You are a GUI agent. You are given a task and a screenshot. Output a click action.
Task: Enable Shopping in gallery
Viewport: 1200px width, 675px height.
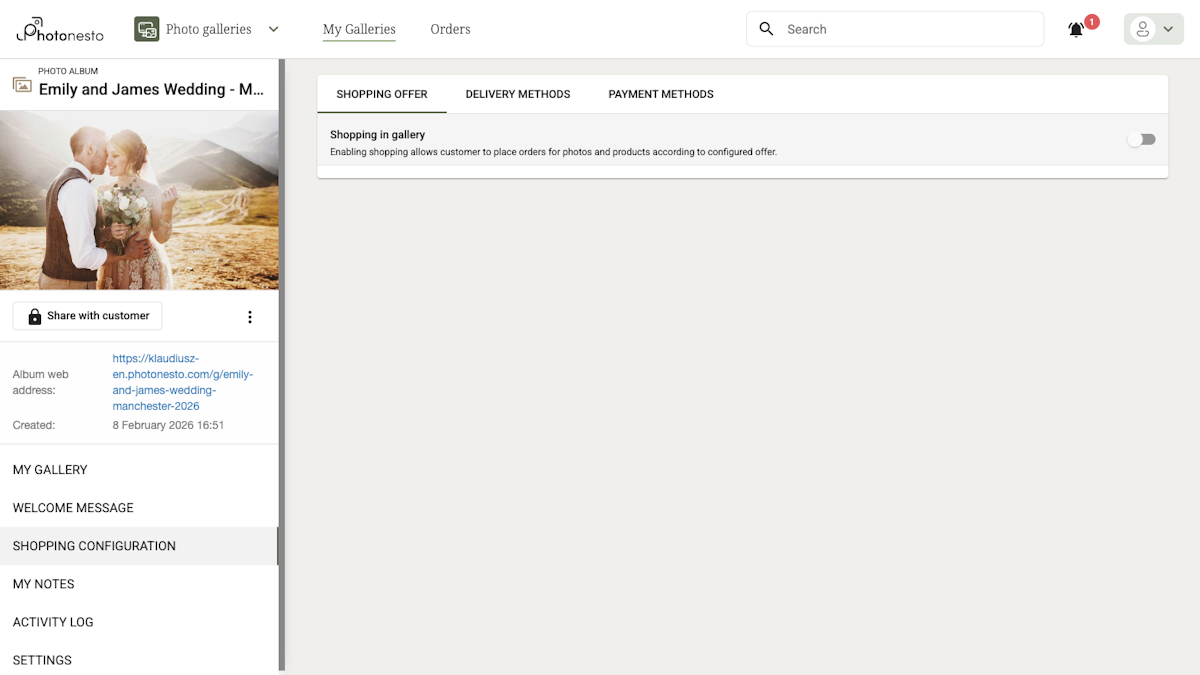click(x=1141, y=139)
